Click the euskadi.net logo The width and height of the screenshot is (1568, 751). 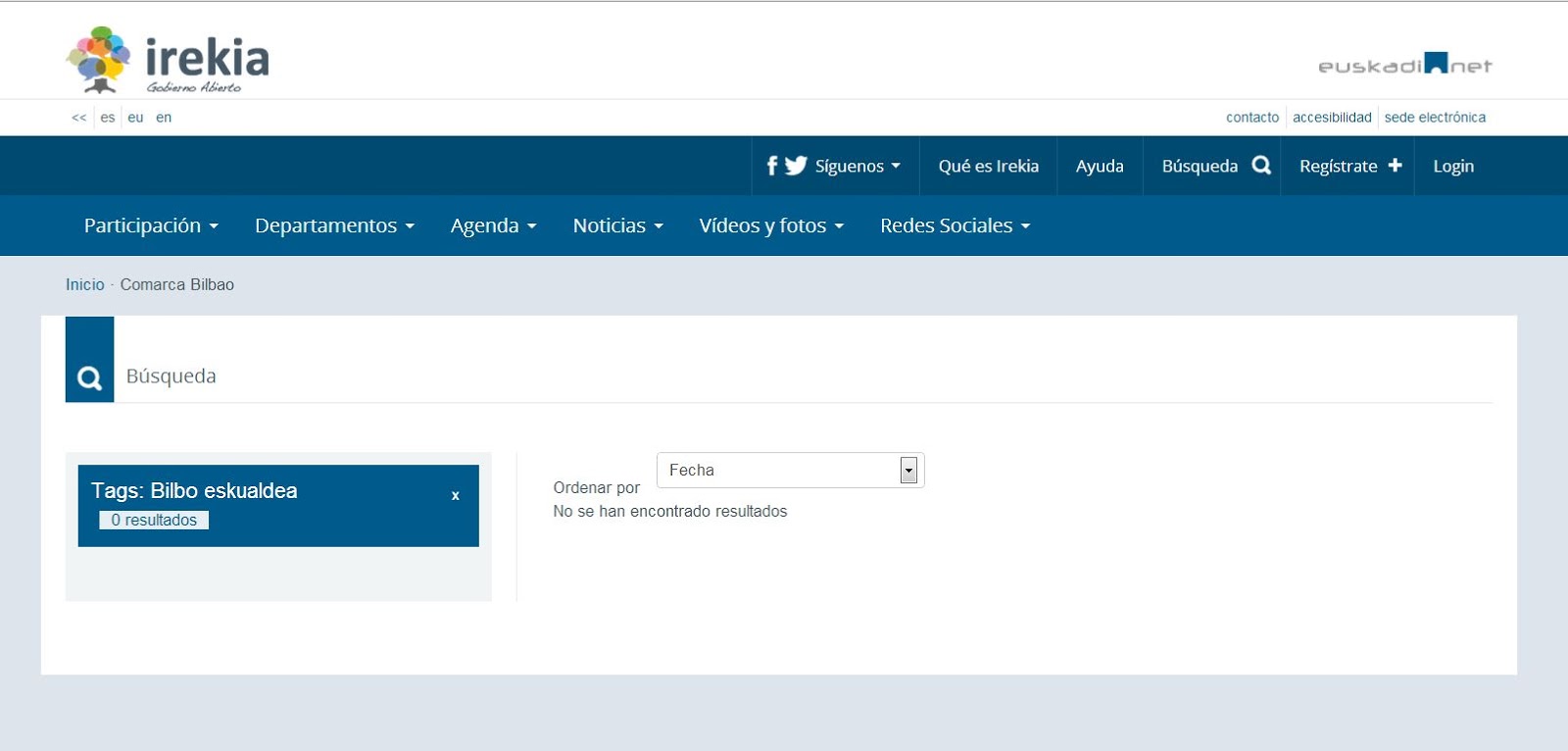pos(1404,66)
